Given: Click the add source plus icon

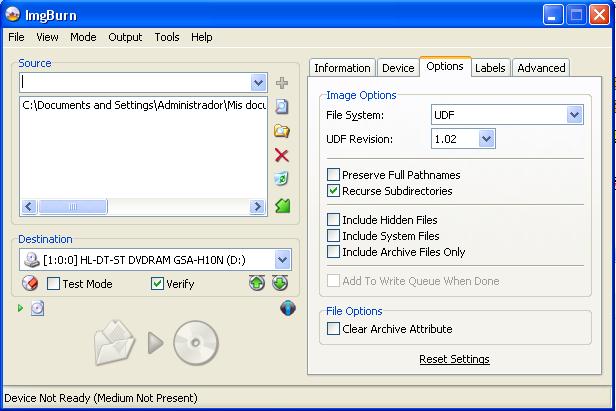Looking at the screenshot, I should pyautogui.click(x=282, y=83).
